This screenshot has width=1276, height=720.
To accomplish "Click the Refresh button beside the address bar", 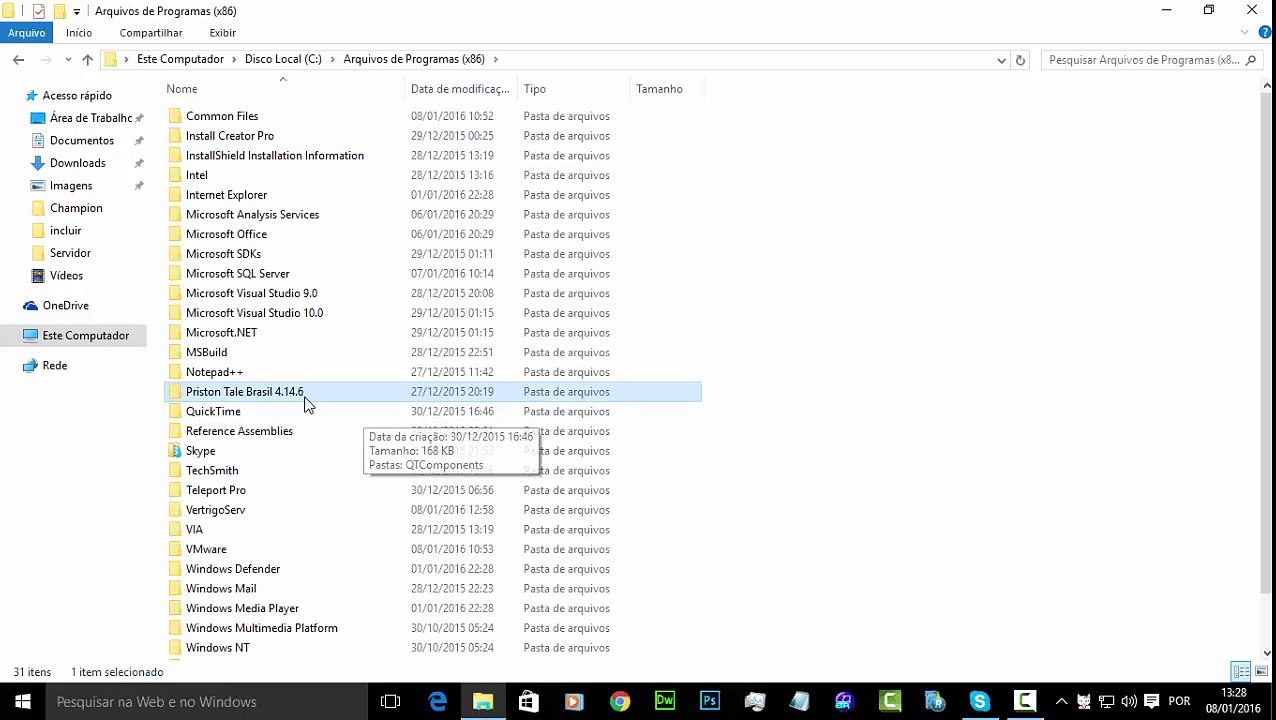I will pos(1020,60).
